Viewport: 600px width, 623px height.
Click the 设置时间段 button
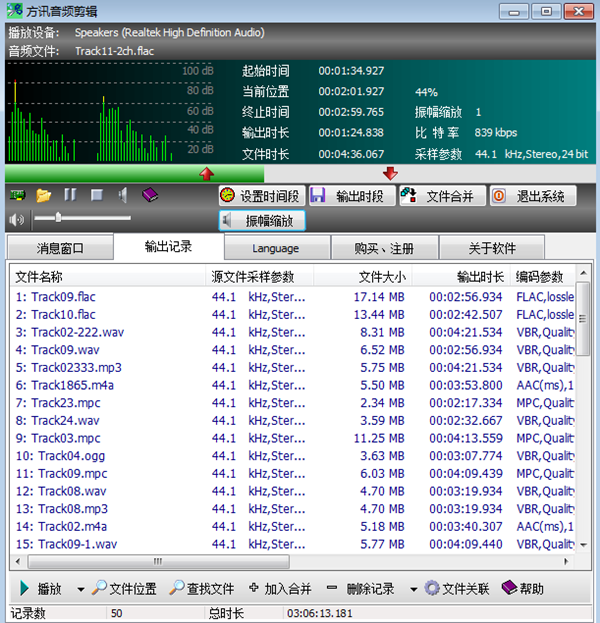pyautogui.click(x=262, y=195)
